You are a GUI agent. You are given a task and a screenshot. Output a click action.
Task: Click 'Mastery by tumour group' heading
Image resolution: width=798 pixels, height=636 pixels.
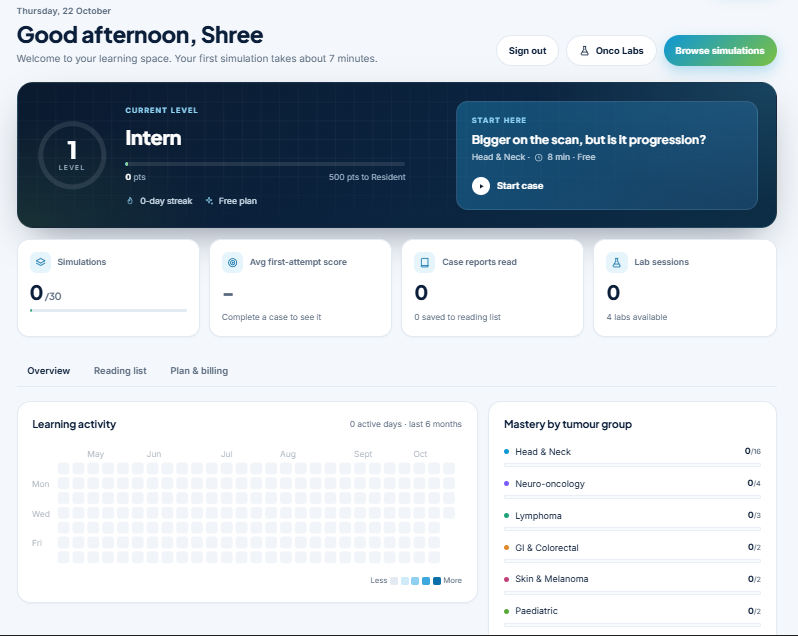pos(568,424)
